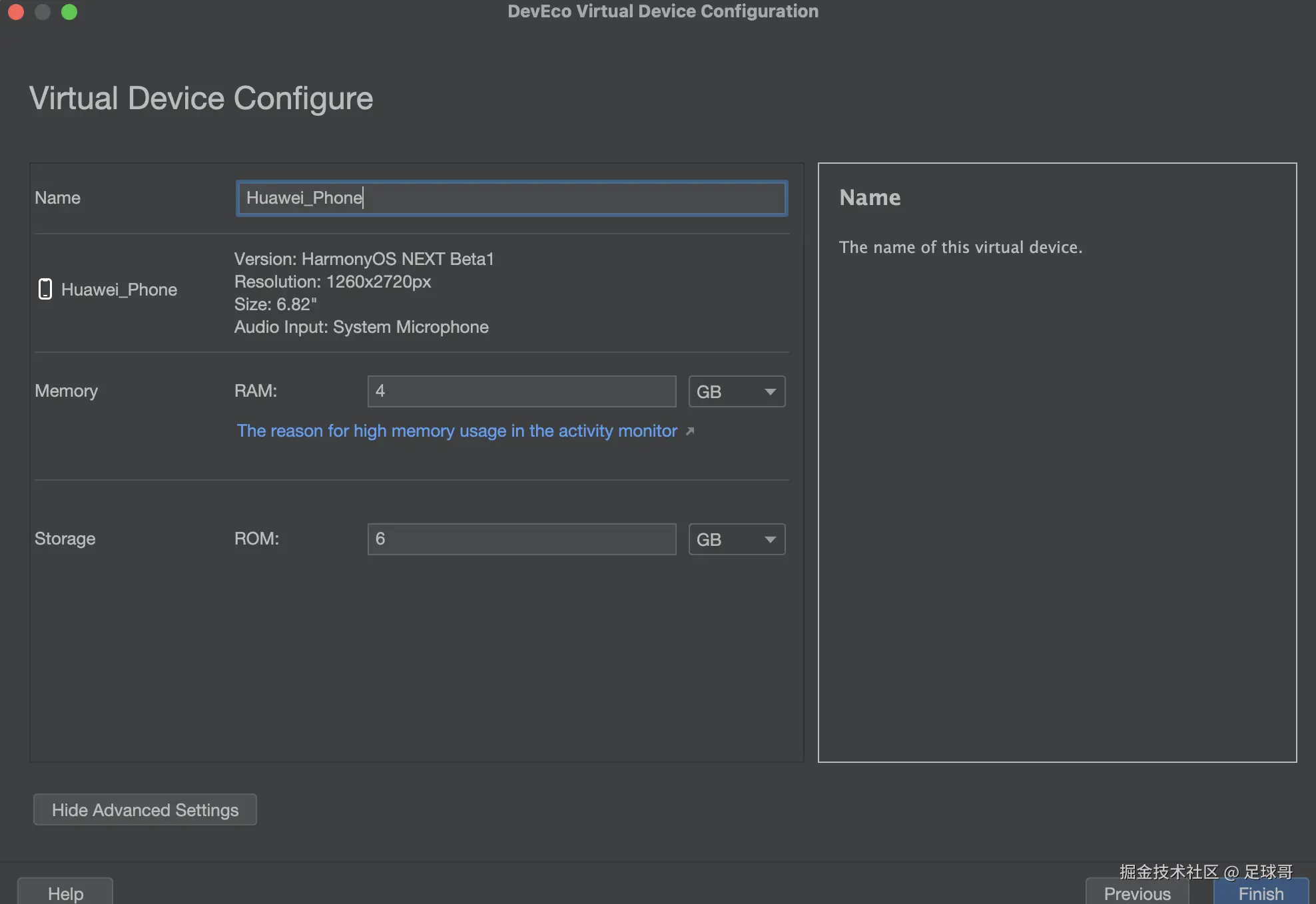Click the Storage section label
1316x904 pixels.
pyautogui.click(x=65, y=539)
